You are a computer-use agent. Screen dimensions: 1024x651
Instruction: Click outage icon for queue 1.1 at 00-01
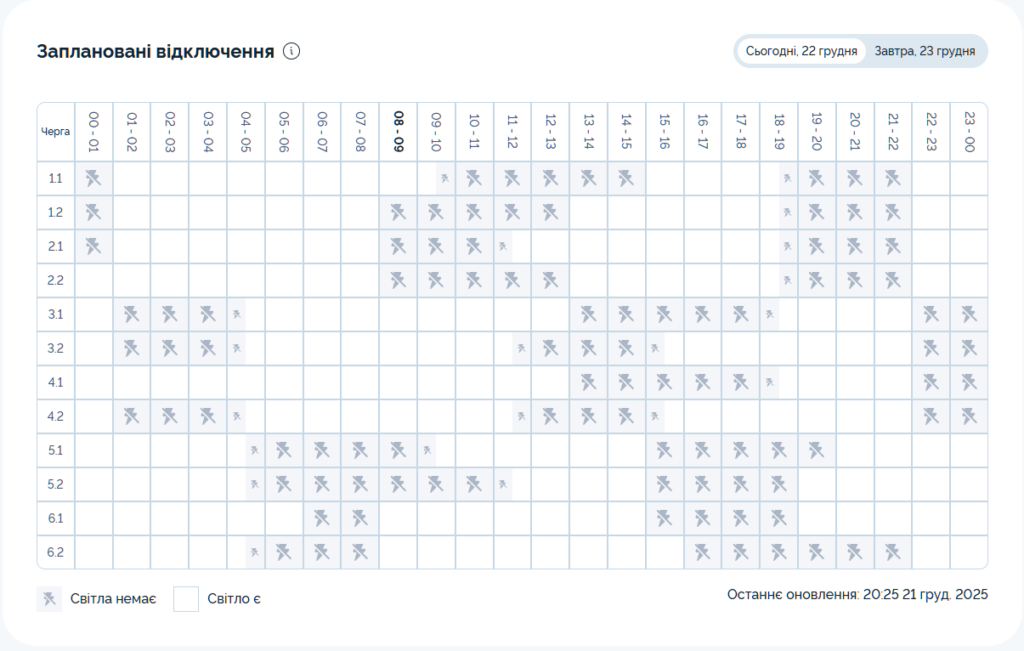click(x=93, y=179)
